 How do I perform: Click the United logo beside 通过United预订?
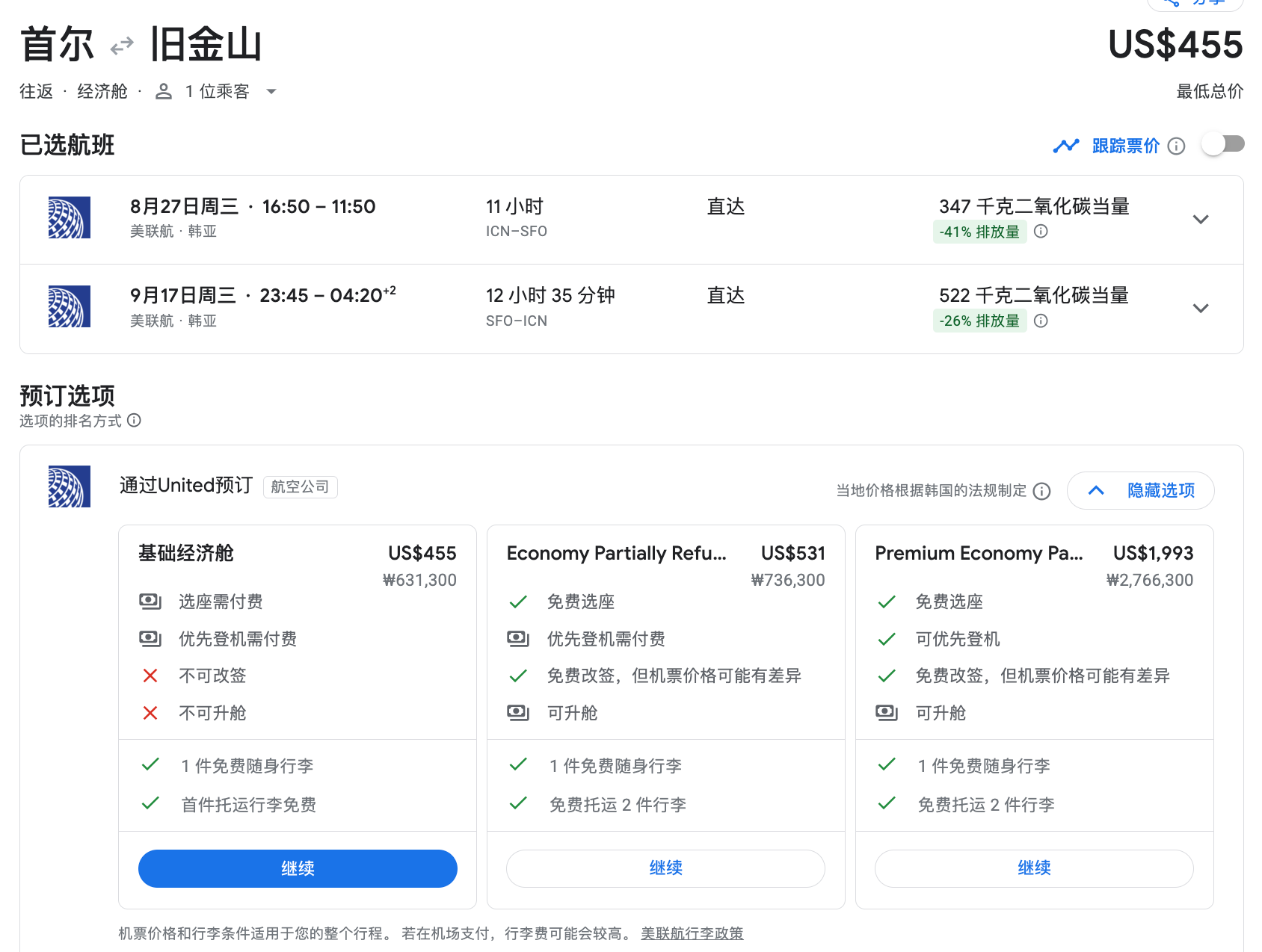[x=70, y=486]
